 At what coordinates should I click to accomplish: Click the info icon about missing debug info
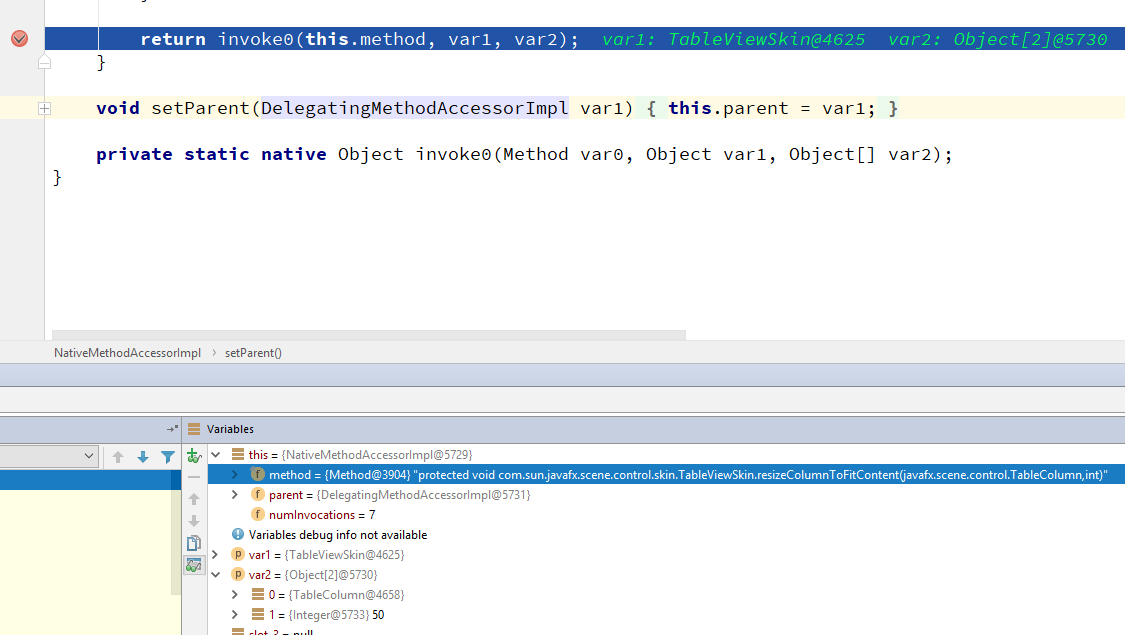pos(237,534)
